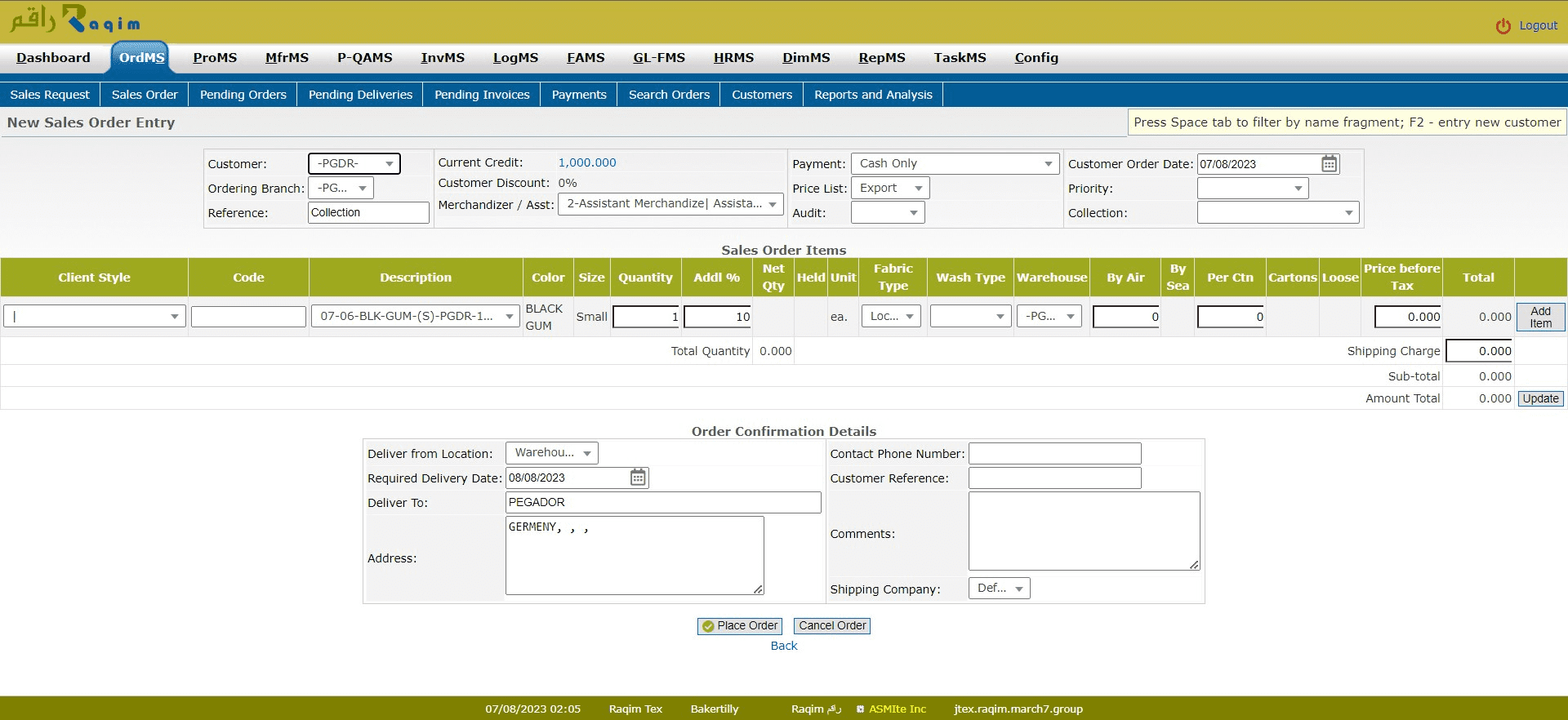Open the InvMS module
This screenshot has height=720, width=1568.
[x=443, y=58]
